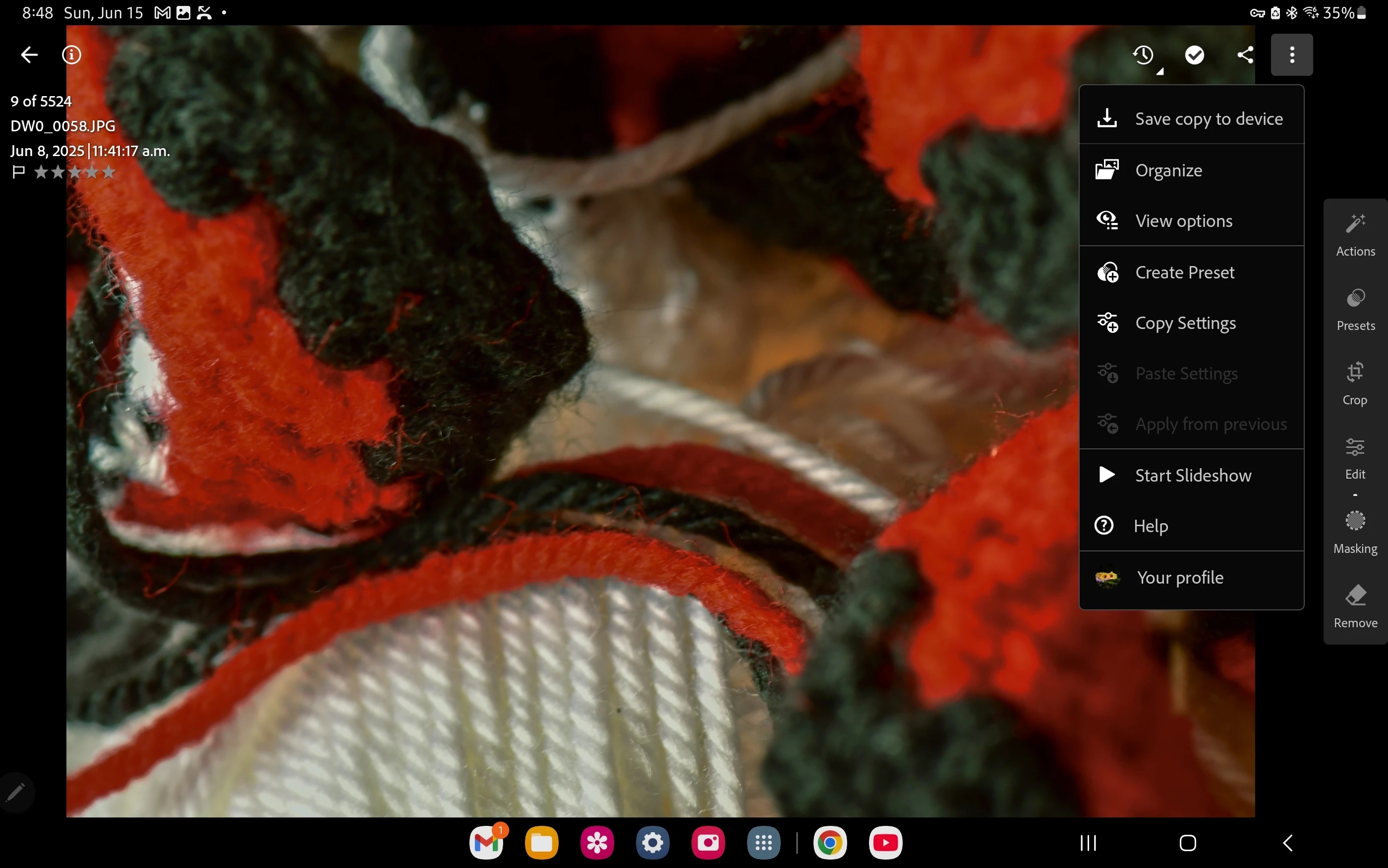Viewport: 1388px width, 868px height.
Task: Open the Masking tool
Action: tap(1355, 532)
